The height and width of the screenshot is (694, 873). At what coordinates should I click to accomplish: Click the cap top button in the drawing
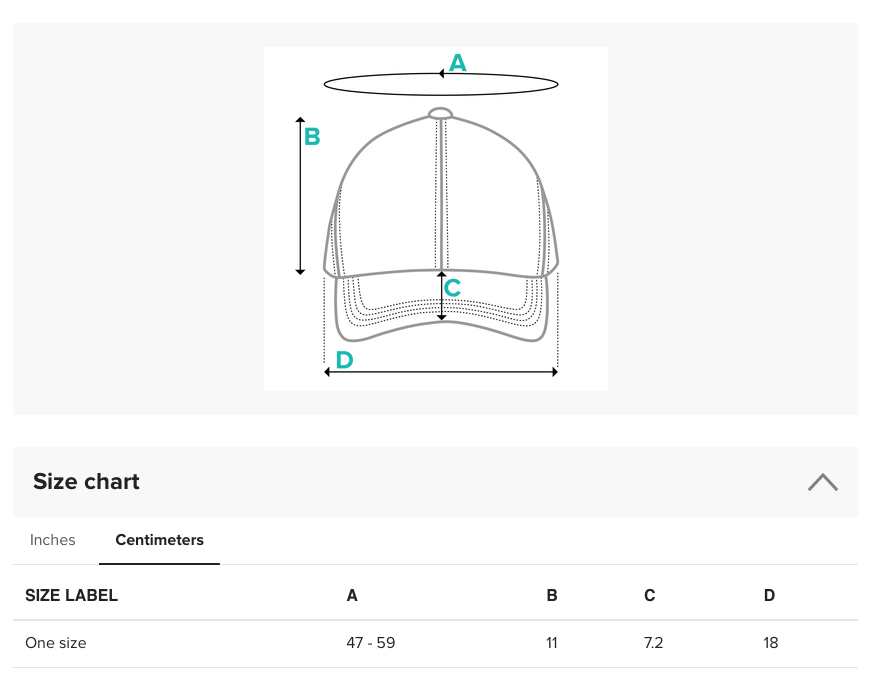(440, 114)
